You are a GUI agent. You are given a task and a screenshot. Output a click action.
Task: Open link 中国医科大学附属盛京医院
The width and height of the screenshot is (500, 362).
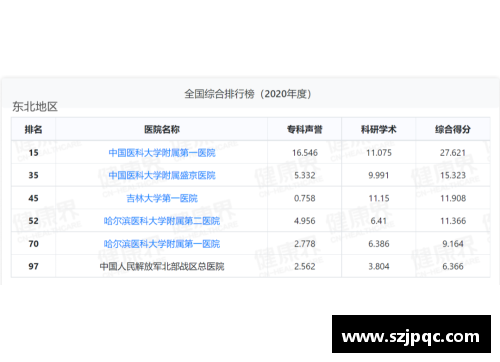(162, 175)
